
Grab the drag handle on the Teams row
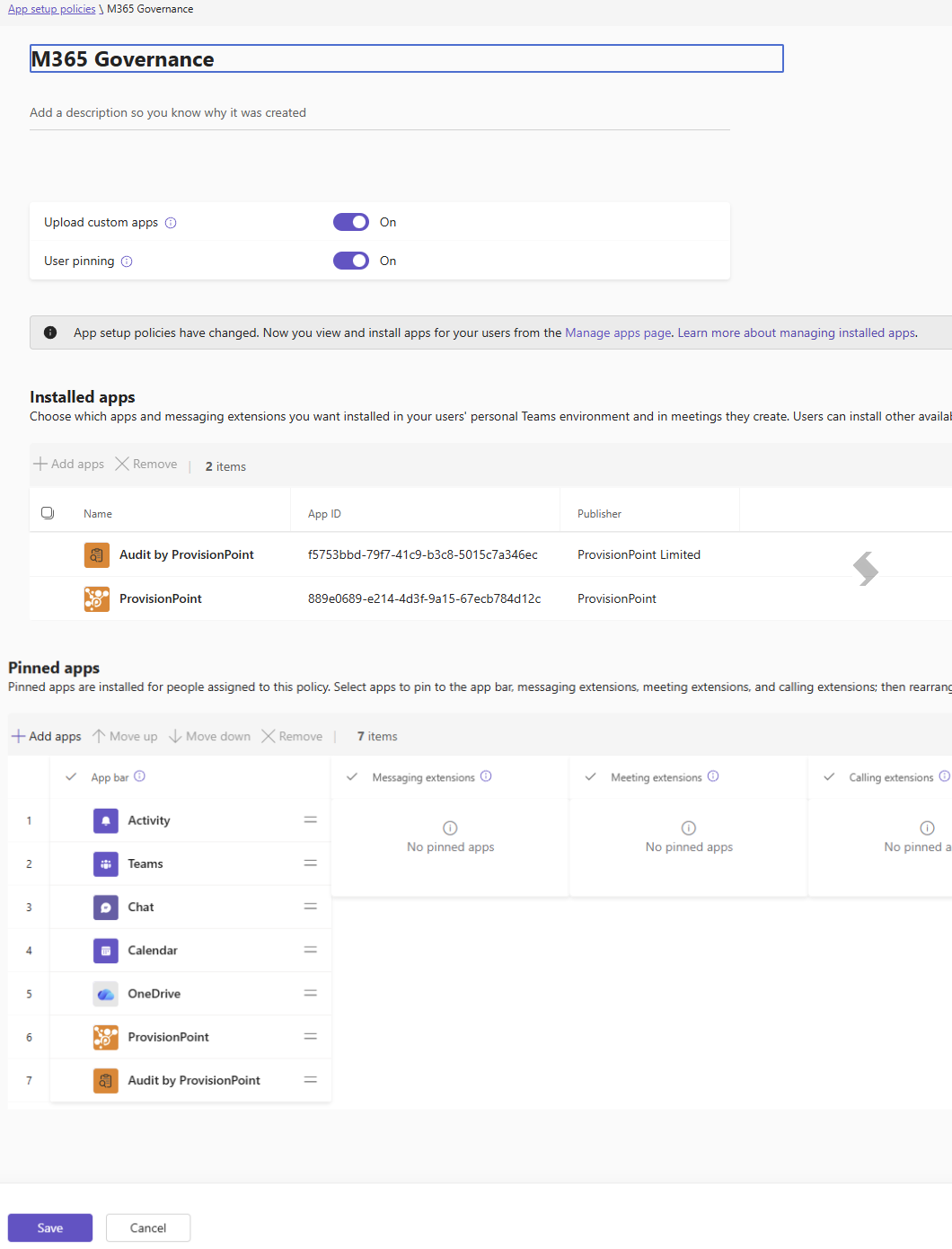[x=311, y=863]
